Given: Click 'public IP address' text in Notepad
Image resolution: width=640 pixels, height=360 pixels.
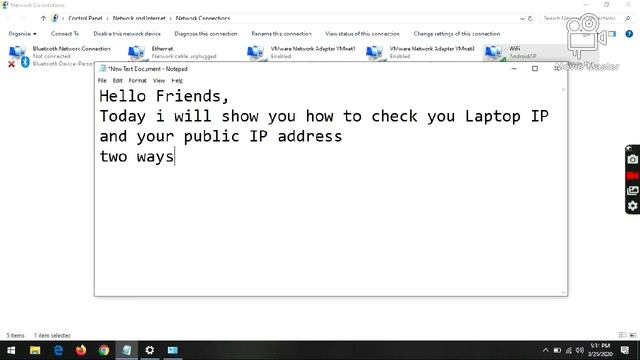Looking at the screenshot, I should point(263,136).
